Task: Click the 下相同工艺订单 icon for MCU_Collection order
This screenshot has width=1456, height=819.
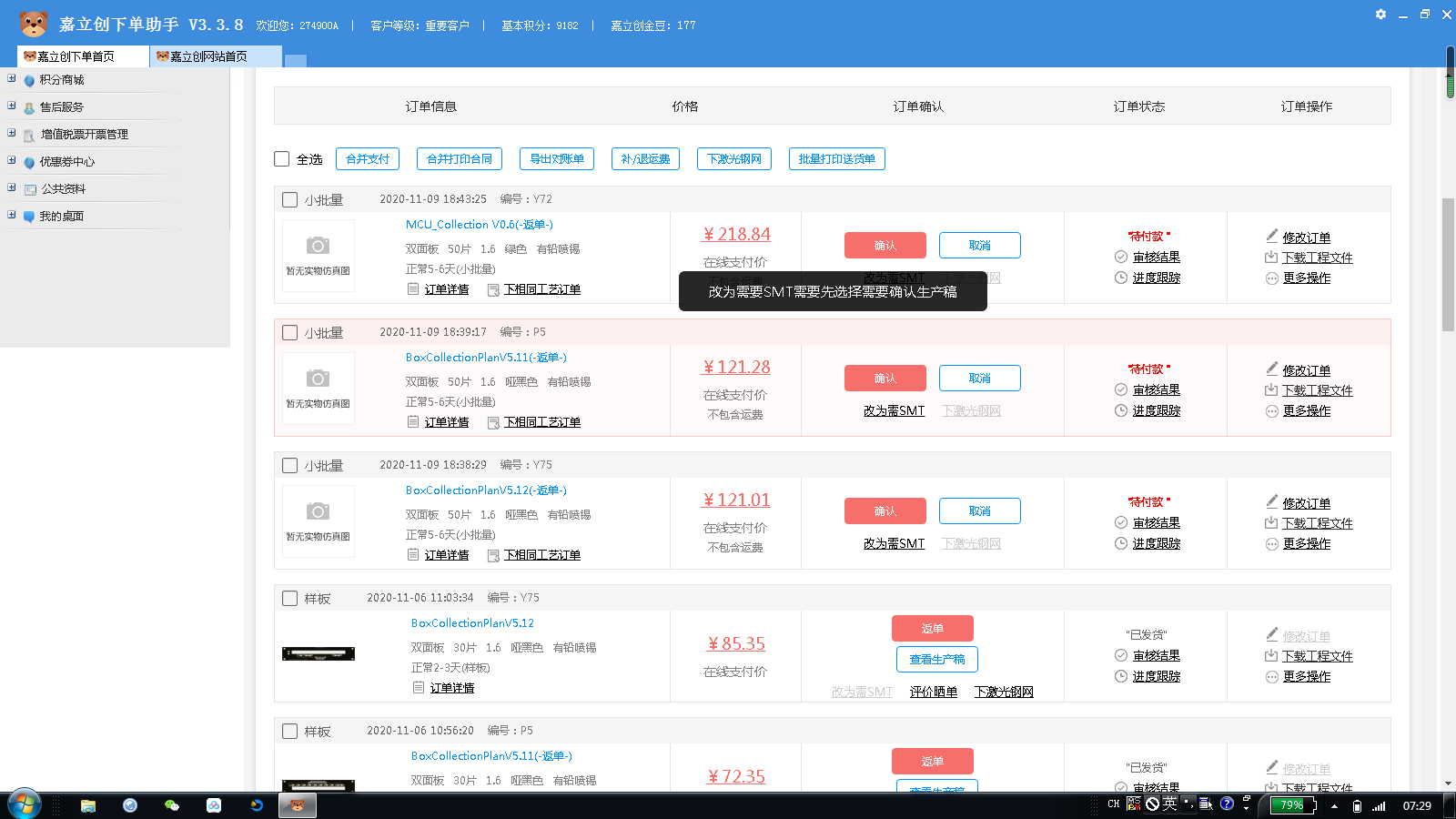Action: (x=493, y=289)
